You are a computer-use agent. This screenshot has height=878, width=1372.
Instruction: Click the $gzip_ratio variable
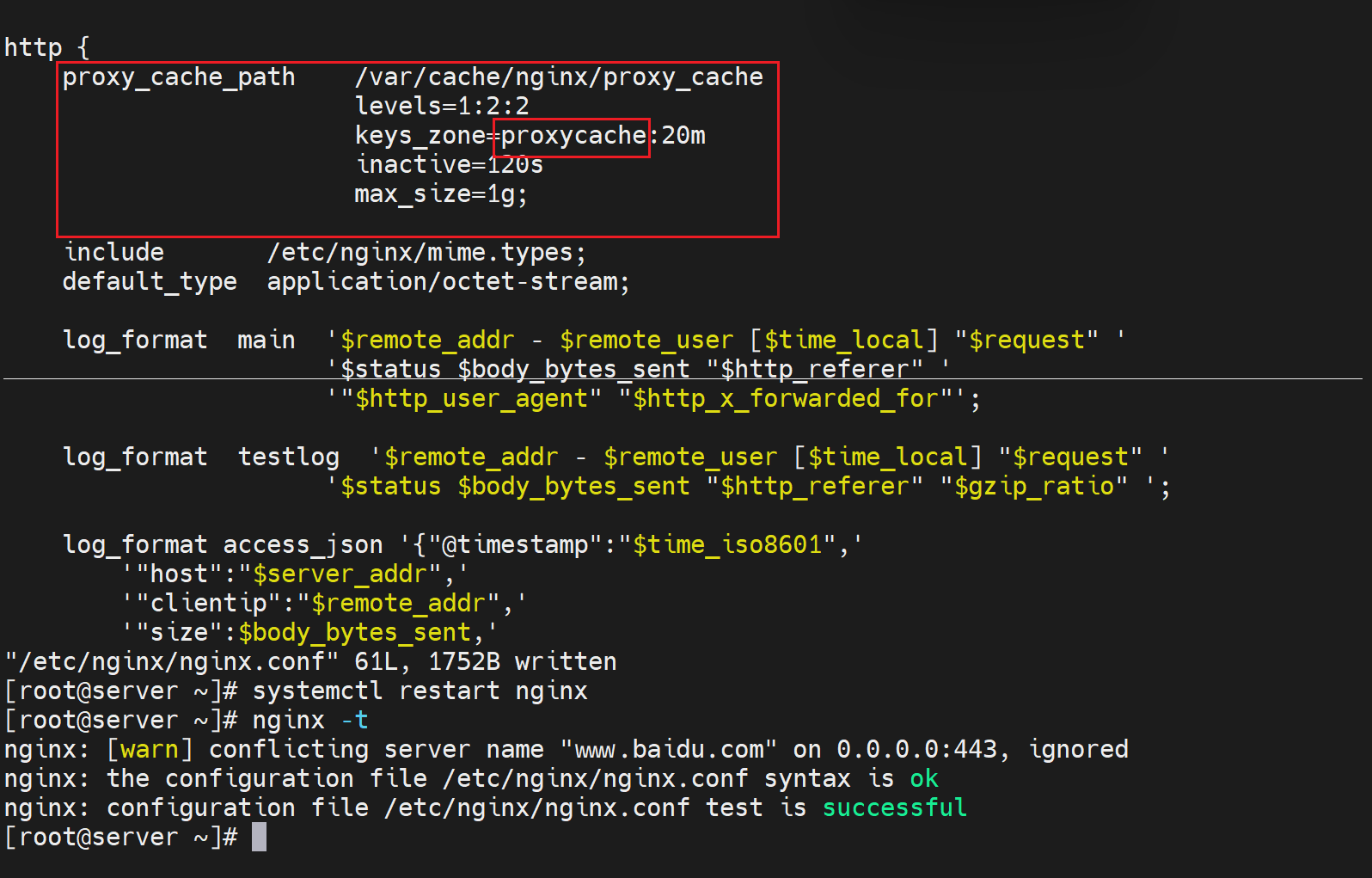1034,487
